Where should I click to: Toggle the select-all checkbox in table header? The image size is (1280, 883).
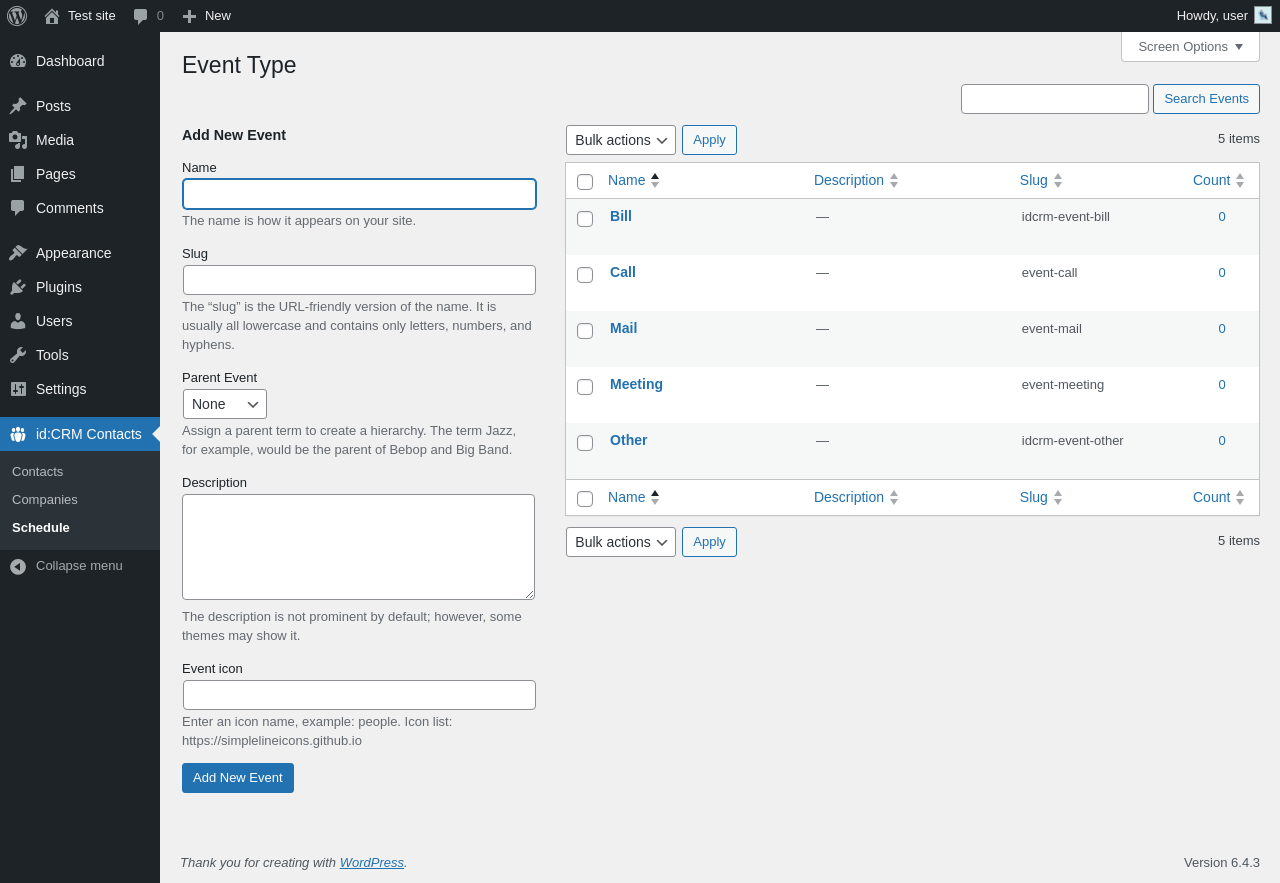tap(585, 182)
